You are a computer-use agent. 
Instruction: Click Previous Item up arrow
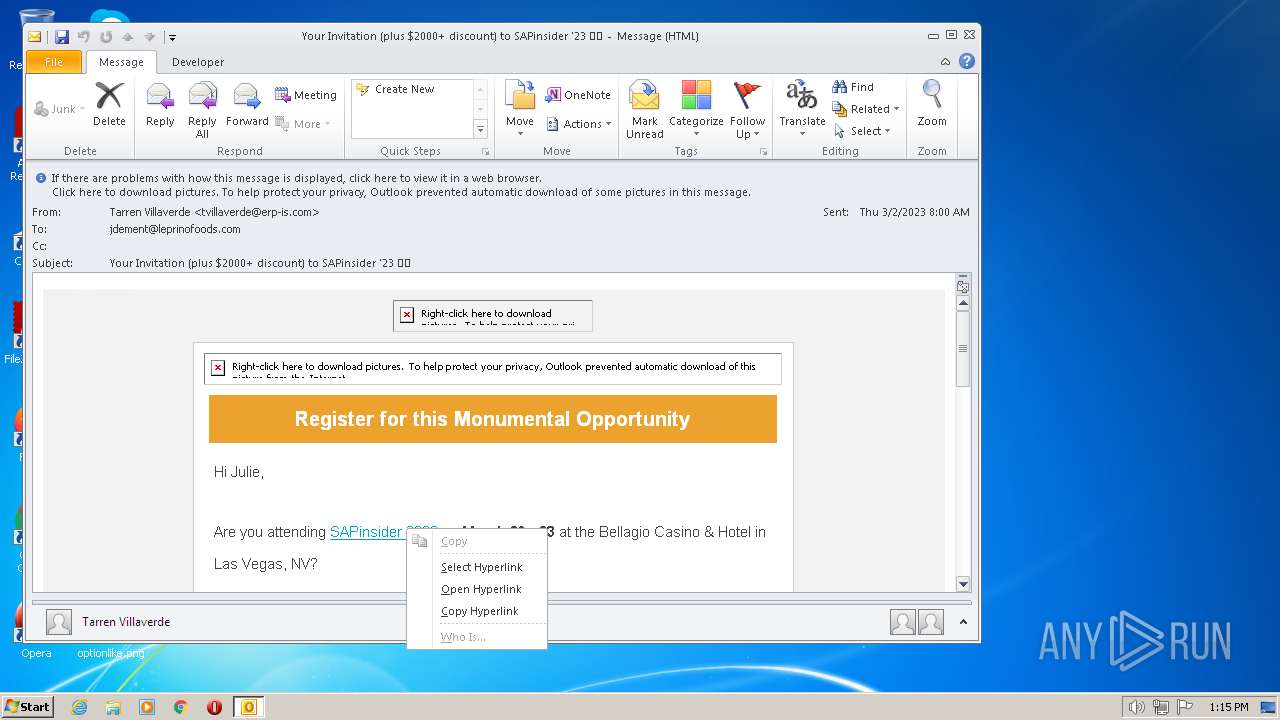coord(127,37)
